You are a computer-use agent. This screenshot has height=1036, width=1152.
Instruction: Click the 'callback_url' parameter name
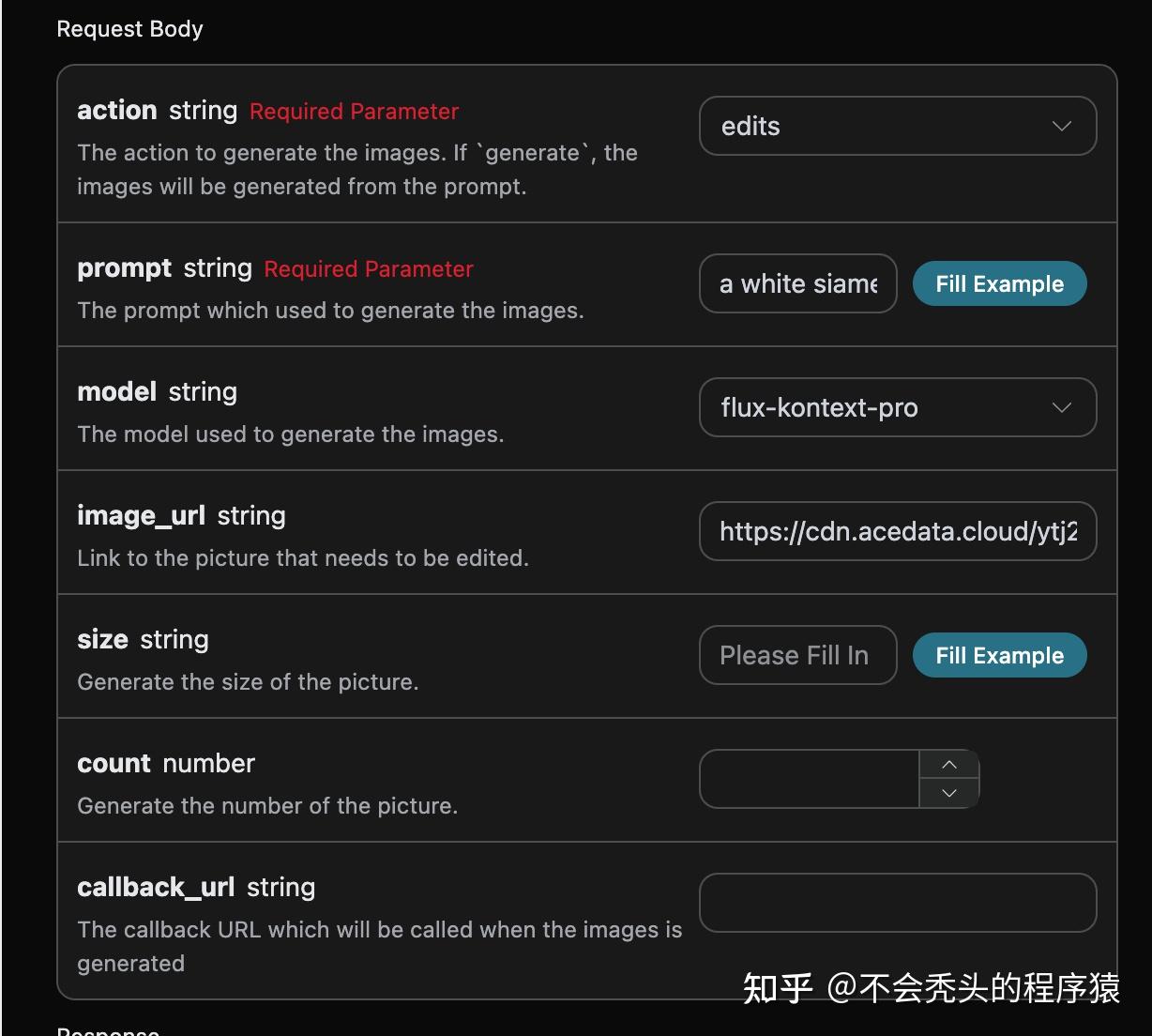[x=156, y=887]
